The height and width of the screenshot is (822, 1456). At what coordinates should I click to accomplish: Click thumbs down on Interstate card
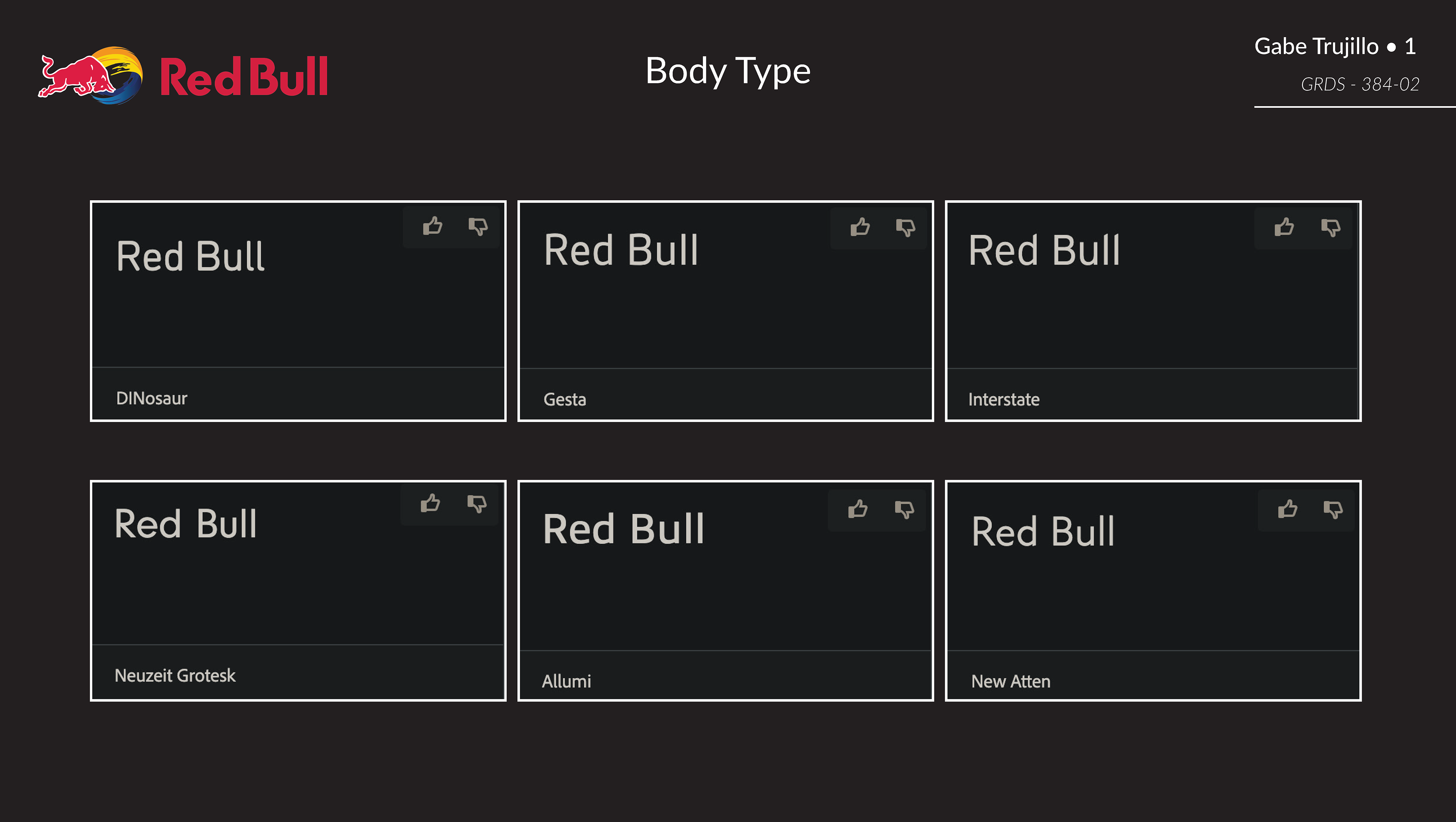point(1330,228)
